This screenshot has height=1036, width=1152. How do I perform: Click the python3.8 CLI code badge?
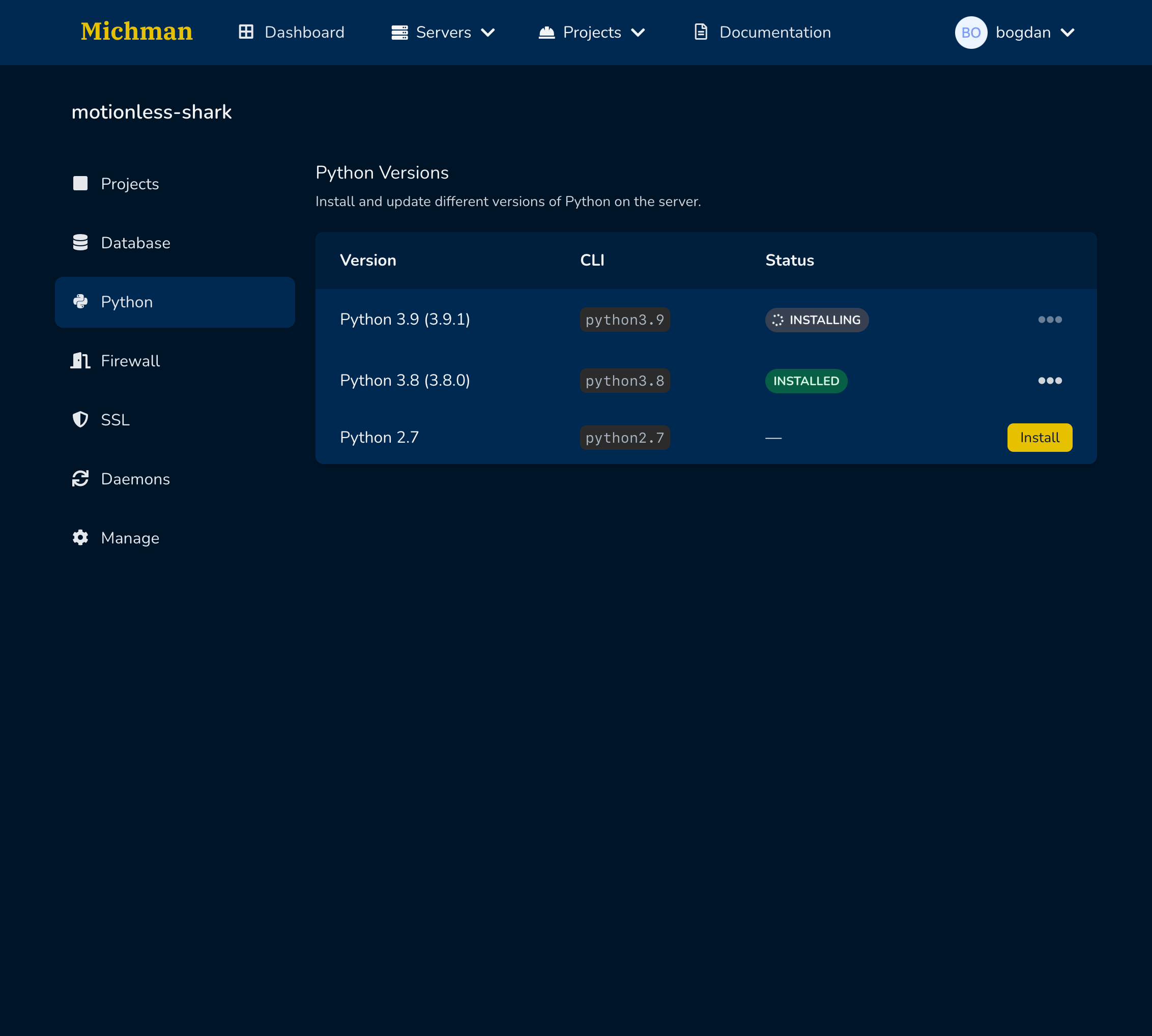tap(624, 381)
